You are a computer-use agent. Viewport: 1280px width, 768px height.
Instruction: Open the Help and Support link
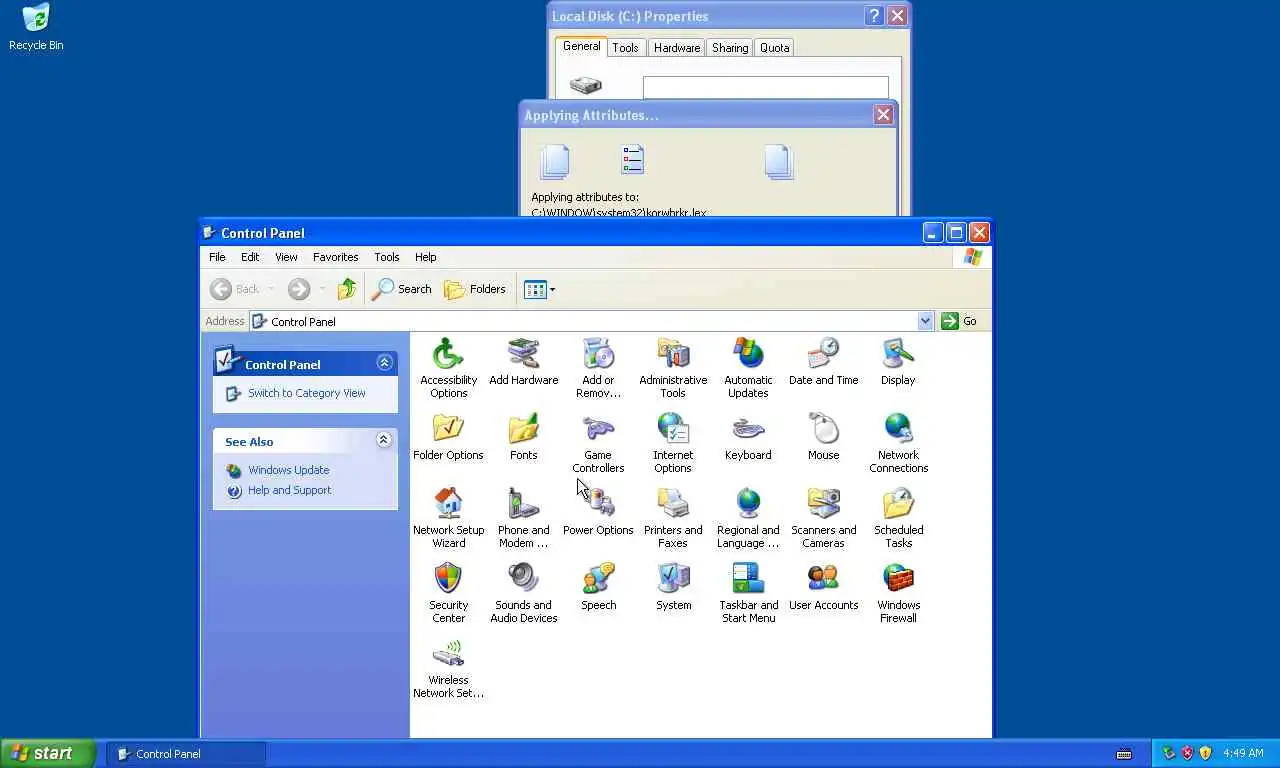coord(289,490)
